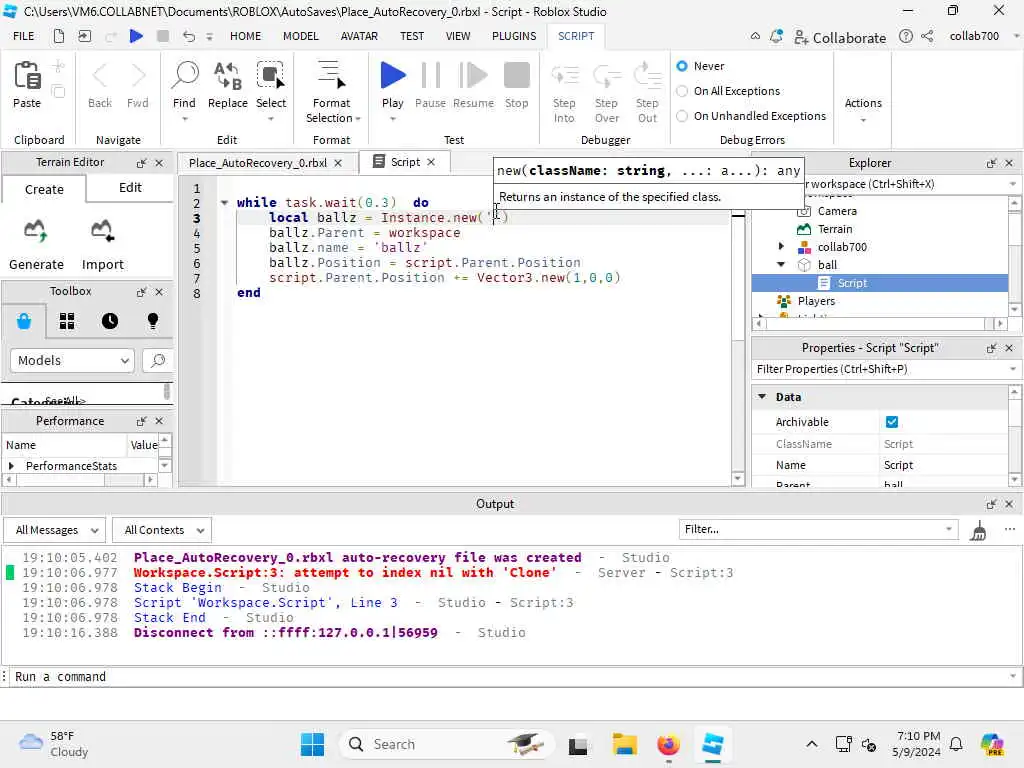Select On All Exceptions radio button
The width and height of the screenshot is (1024, 768).
[x=682, y=91]
